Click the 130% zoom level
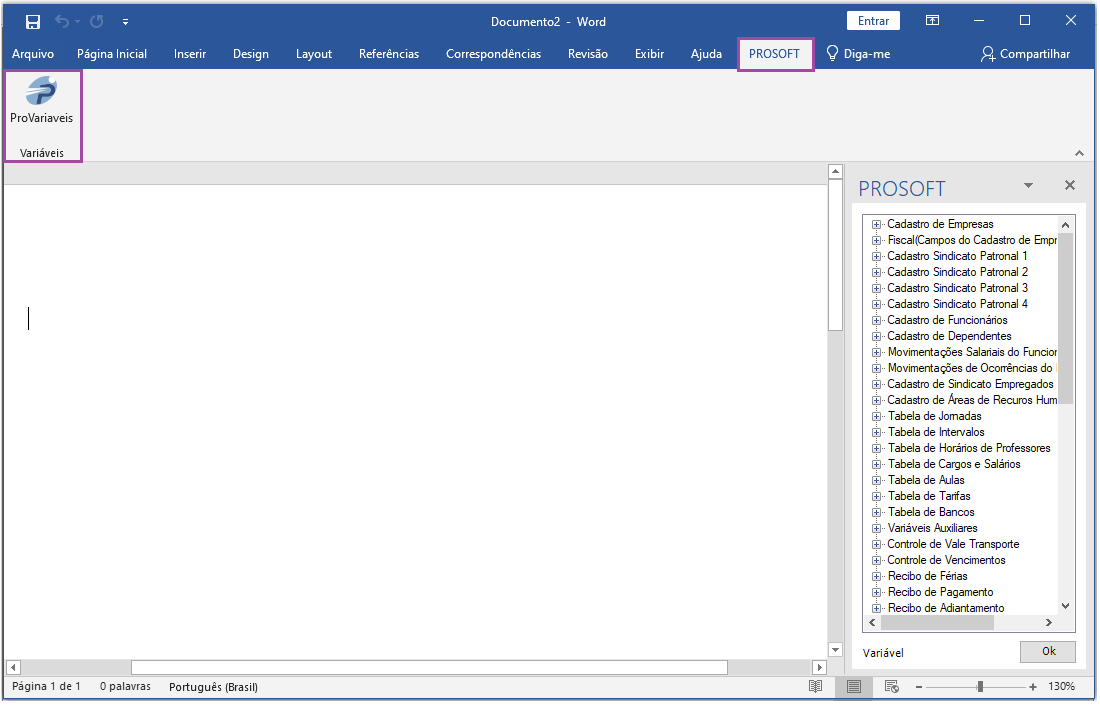The height and width of the screenshot is (706, 1100). pos(1061,687)
